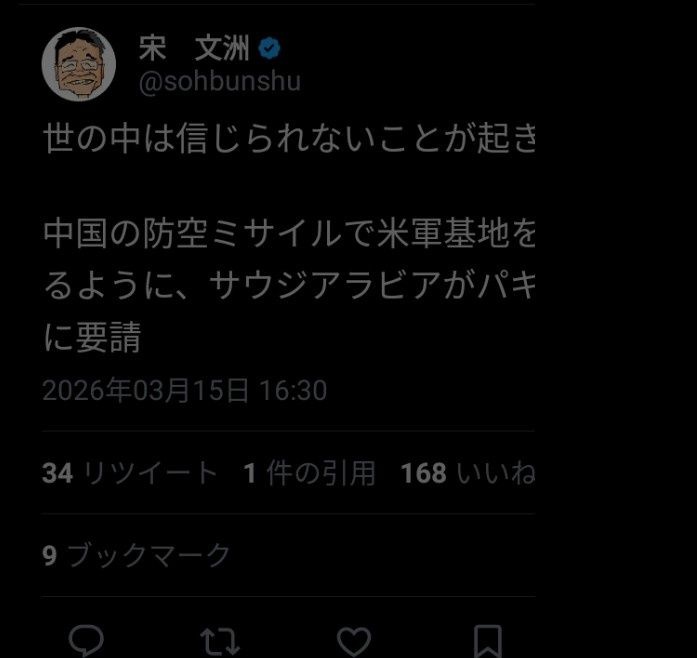Open @sohbunshu handle link
Viewport: 697px width, 658px height.
point(220,82)
